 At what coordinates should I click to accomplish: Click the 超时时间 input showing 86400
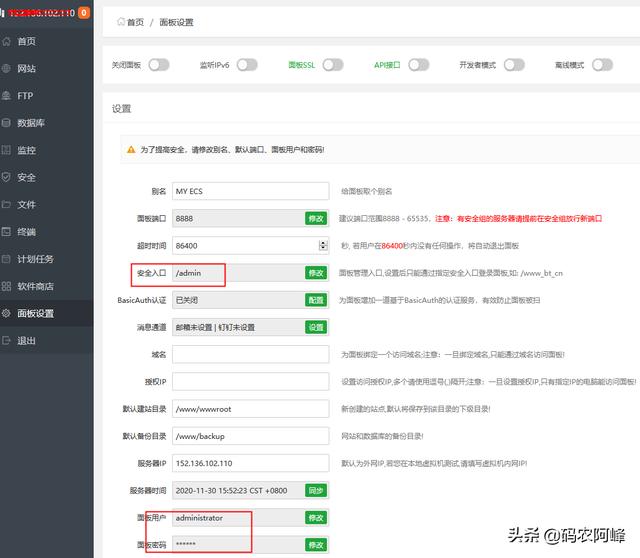pyautogui.click(x=250, y=245)
